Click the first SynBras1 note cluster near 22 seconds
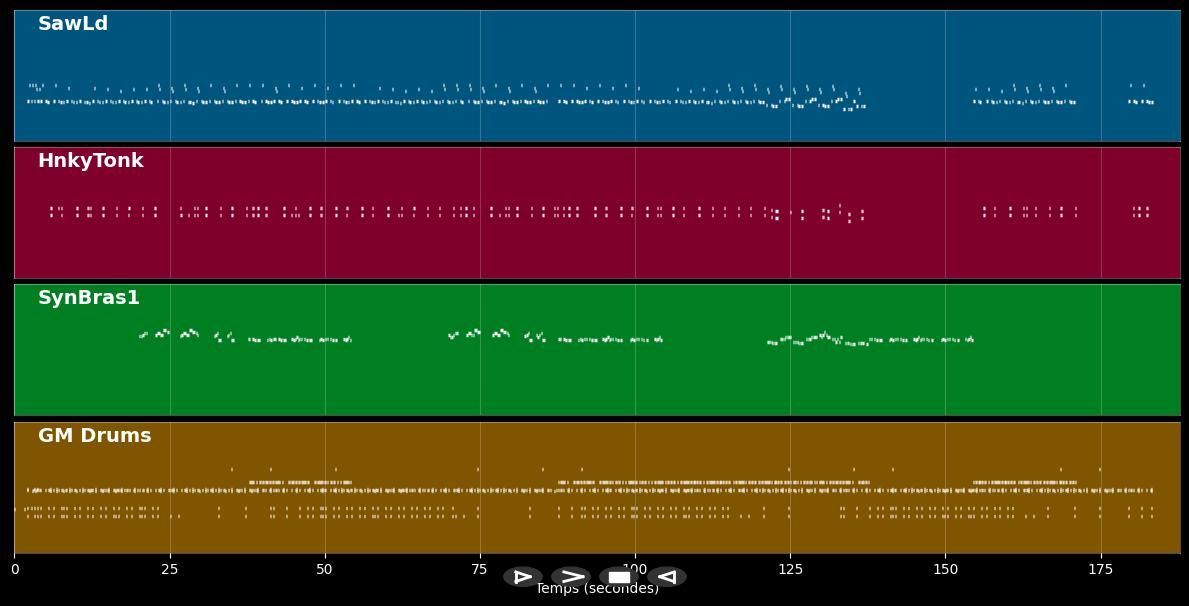 pos(156,333)
